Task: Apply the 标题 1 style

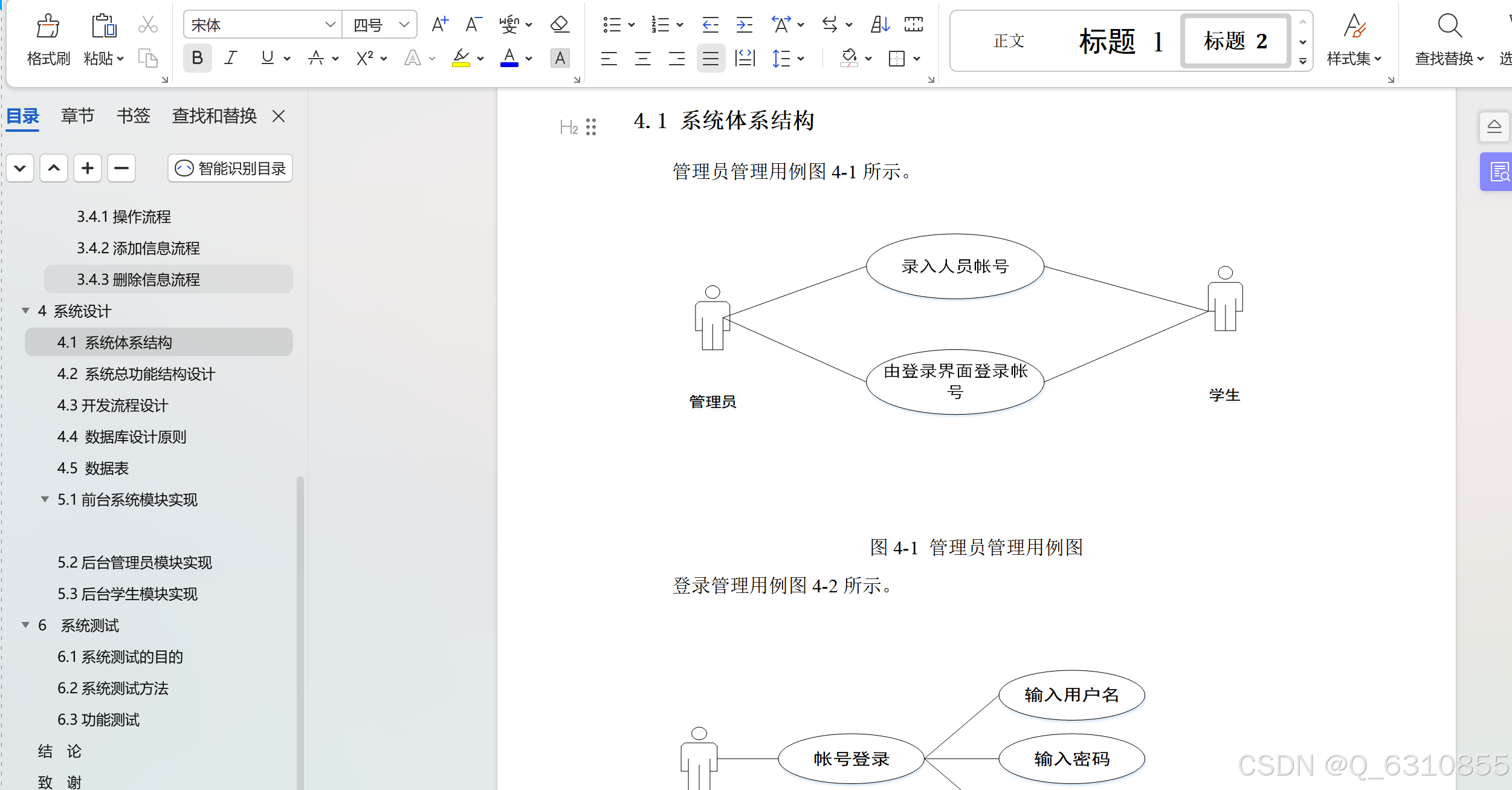Action: pyautogui.click(x=1120, y=41)
